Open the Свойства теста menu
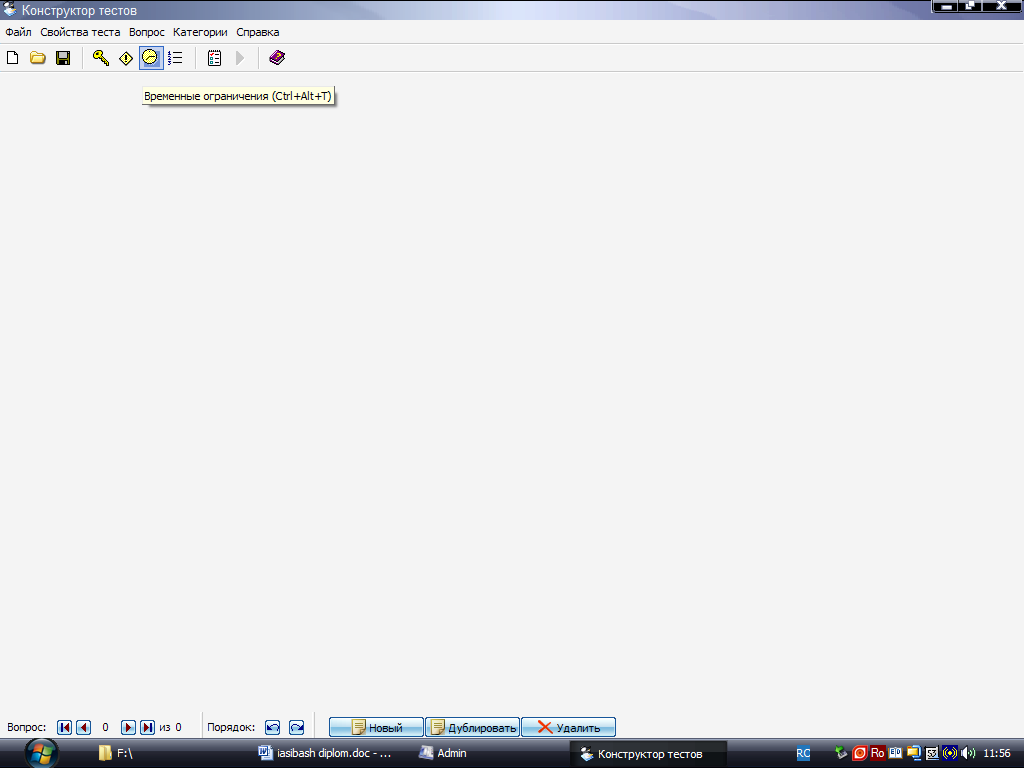The width and height of the screenshot is (1024, 768). pos(80,32)
